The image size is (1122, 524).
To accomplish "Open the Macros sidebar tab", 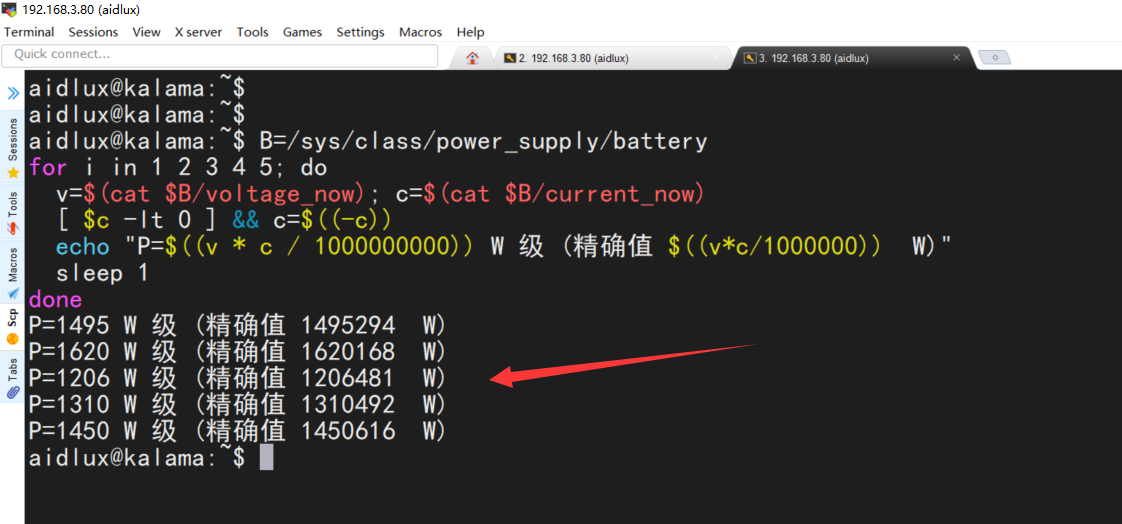I will pyautogui.click(x=12, y=272).
